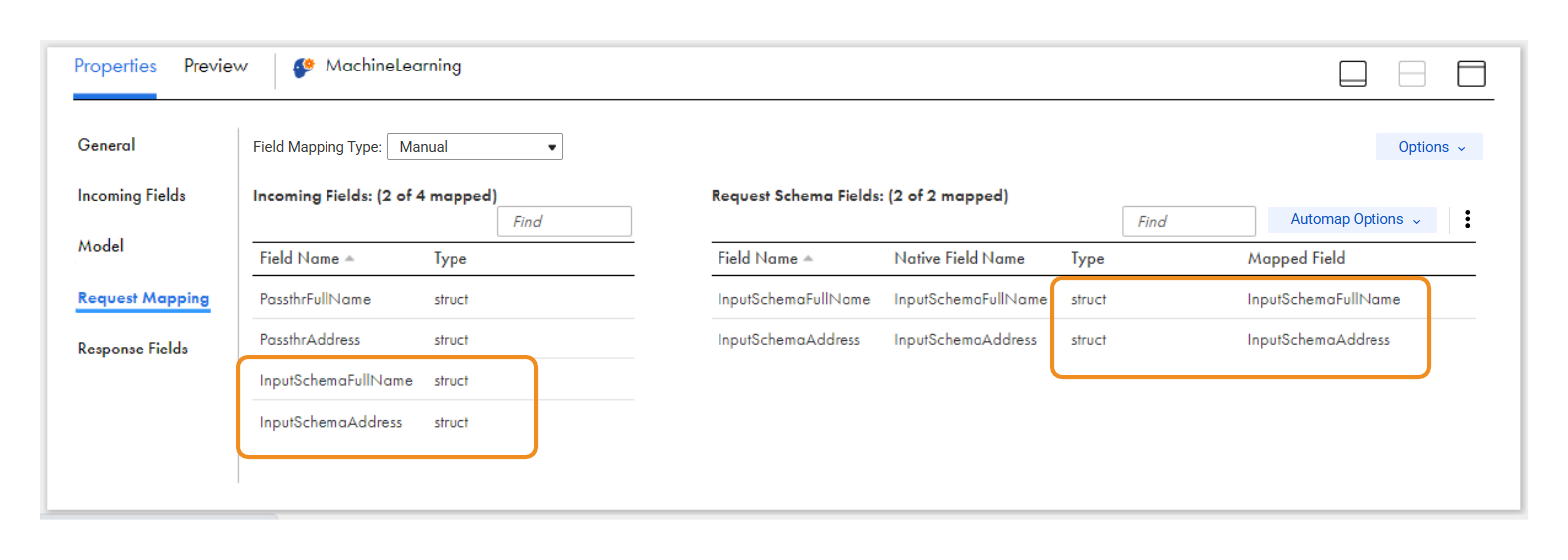This screenshot has width=1568, height=560.
Task: Click the Mapped Field column header
Action: 1296,258
